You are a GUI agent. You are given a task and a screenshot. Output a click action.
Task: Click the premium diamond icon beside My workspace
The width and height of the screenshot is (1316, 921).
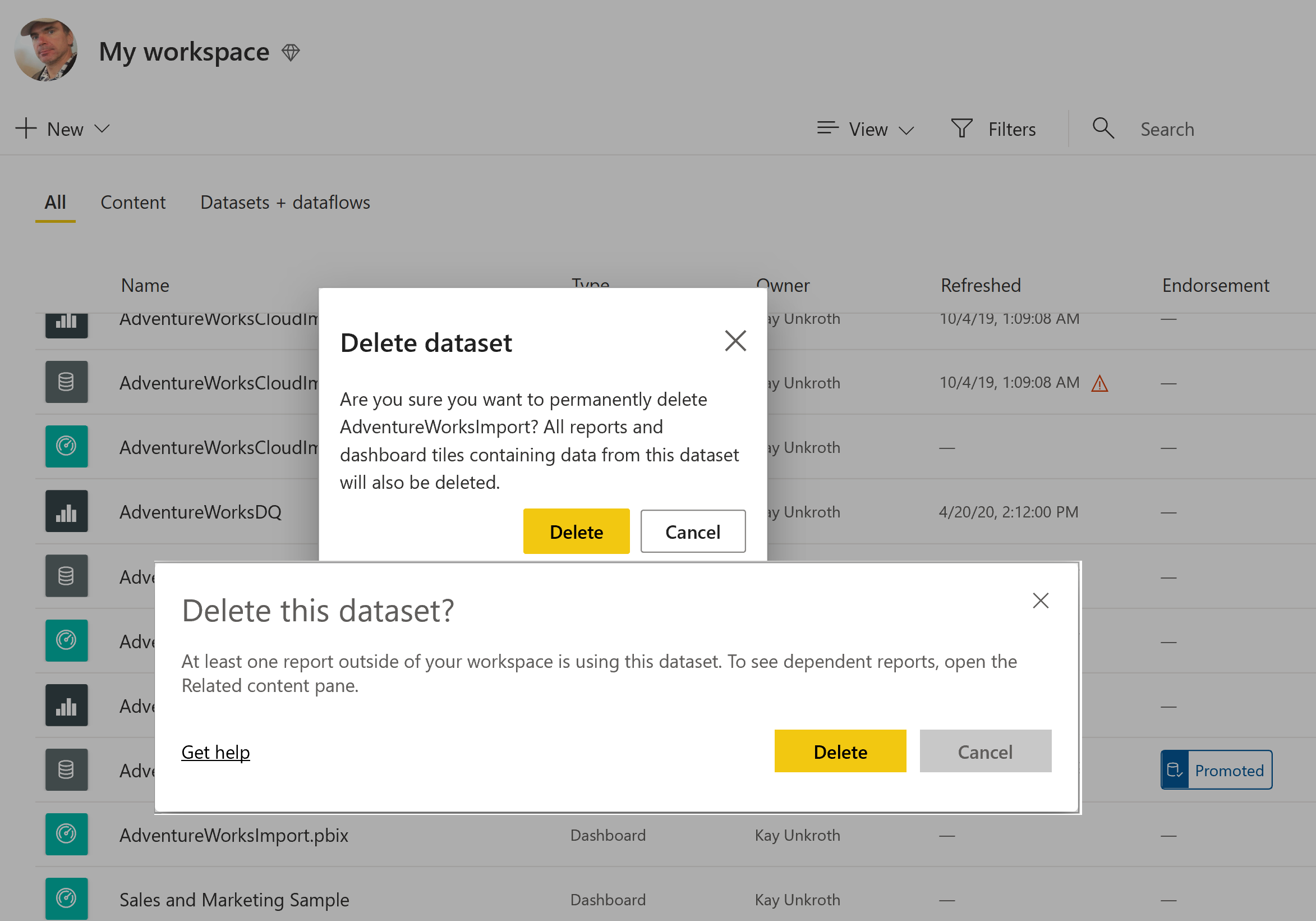pos(291,53)
